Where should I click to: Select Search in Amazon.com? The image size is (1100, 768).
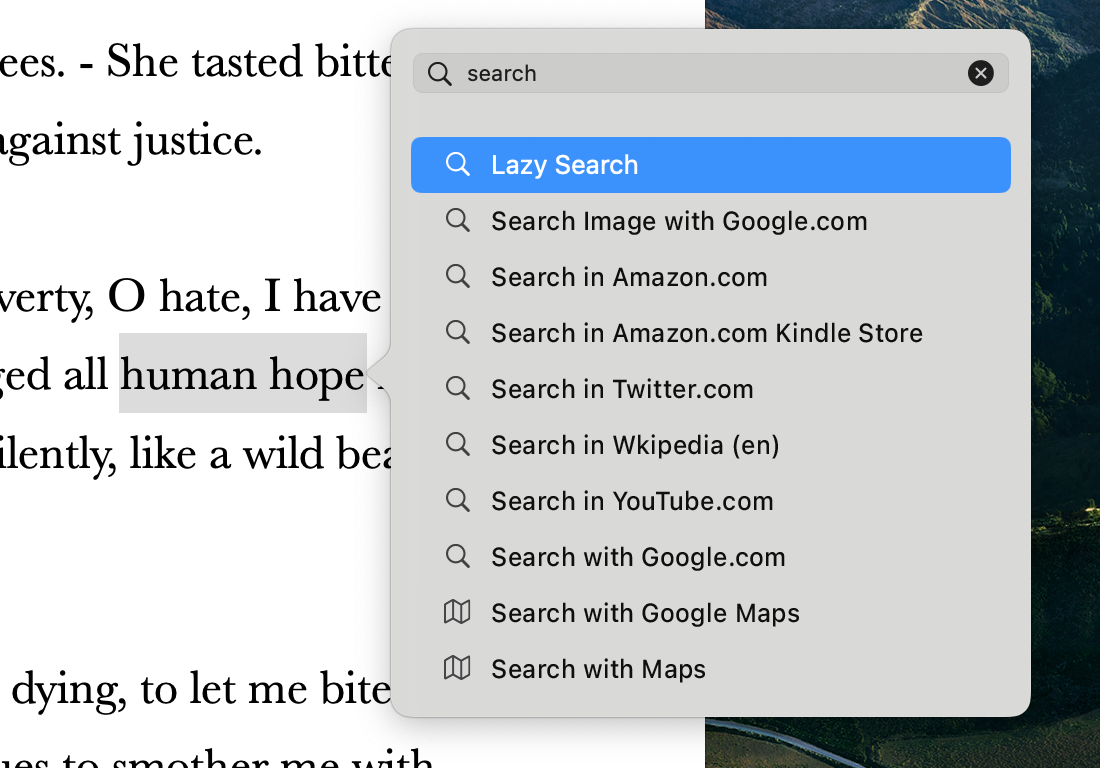[x=711, y=277]
